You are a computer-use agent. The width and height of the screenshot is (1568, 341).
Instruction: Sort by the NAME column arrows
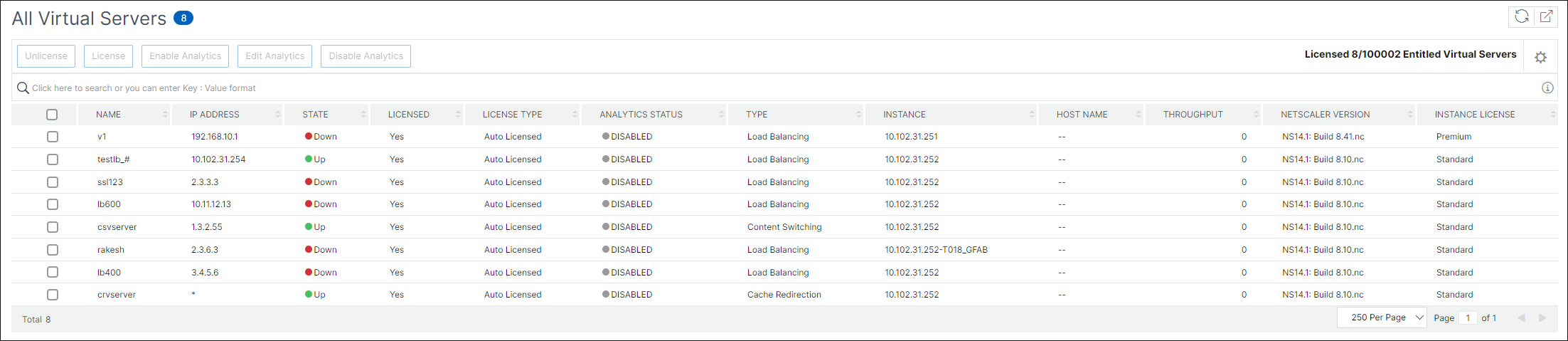click(165, 115)
